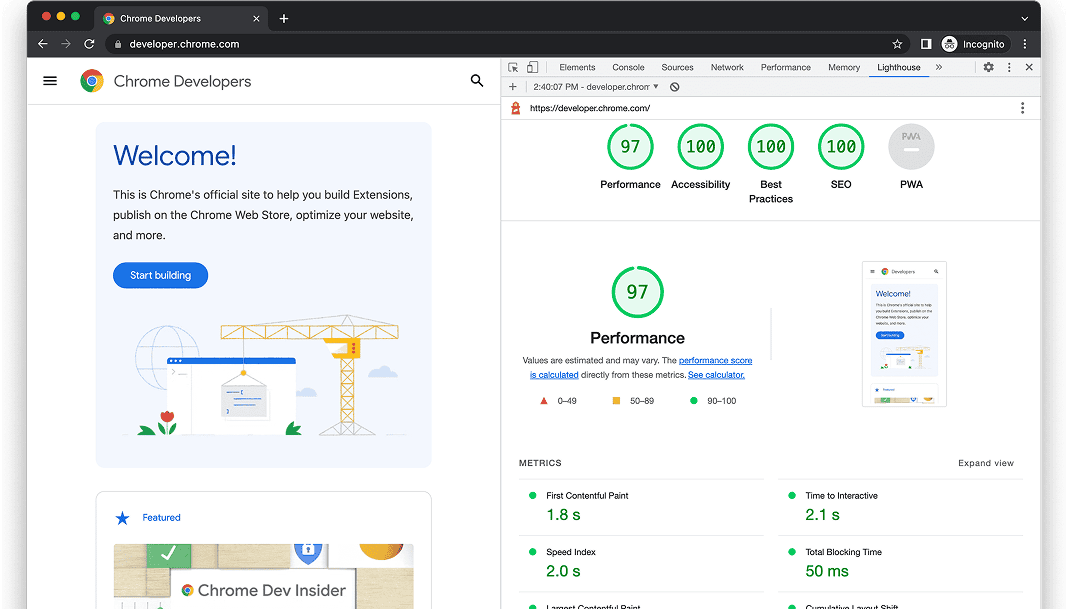Screen dimensions: 1066x609
Task: Click Expand view for metrics
Action: [x=986, y=464]
